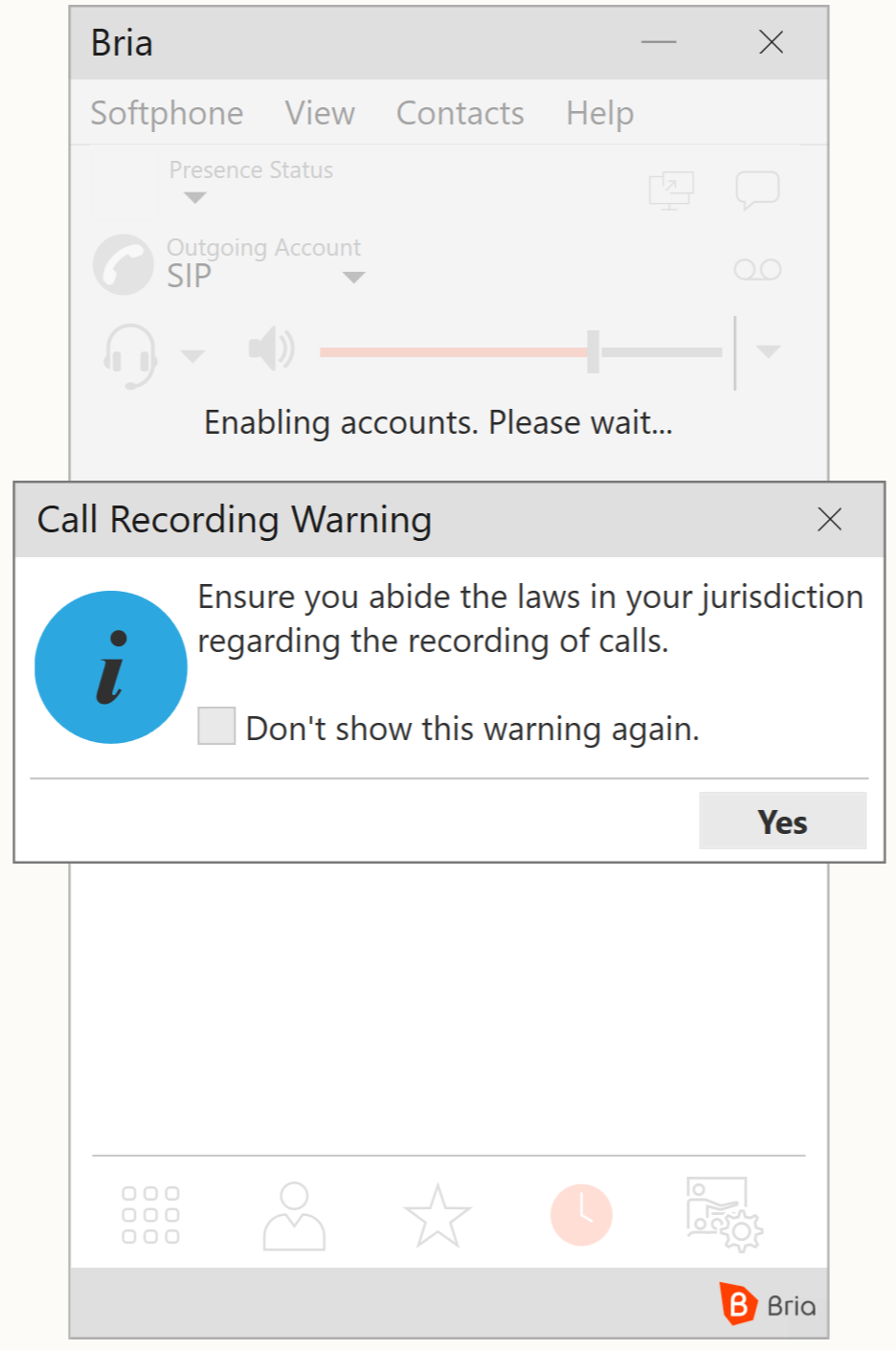Open the Help menu
The image size is (896, 1350).
(x=599, y=113)
